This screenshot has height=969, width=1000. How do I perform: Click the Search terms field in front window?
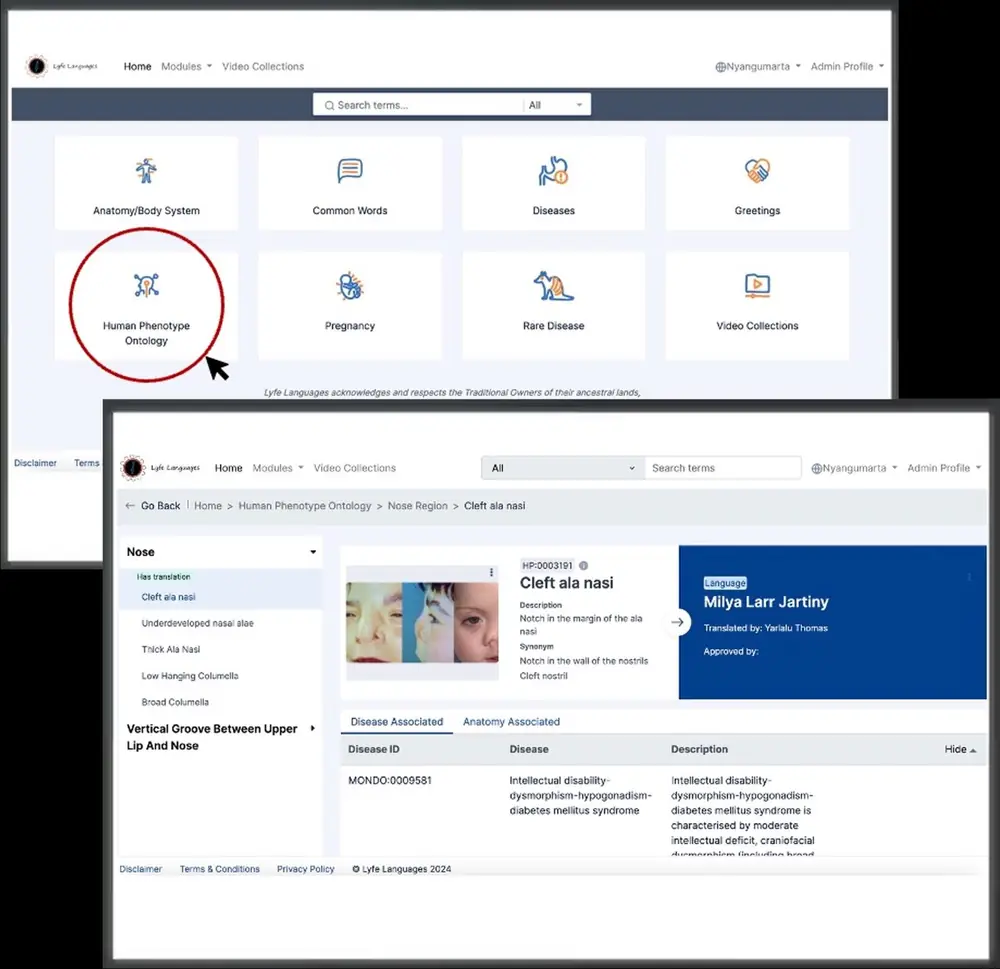(x=723, y=468)
